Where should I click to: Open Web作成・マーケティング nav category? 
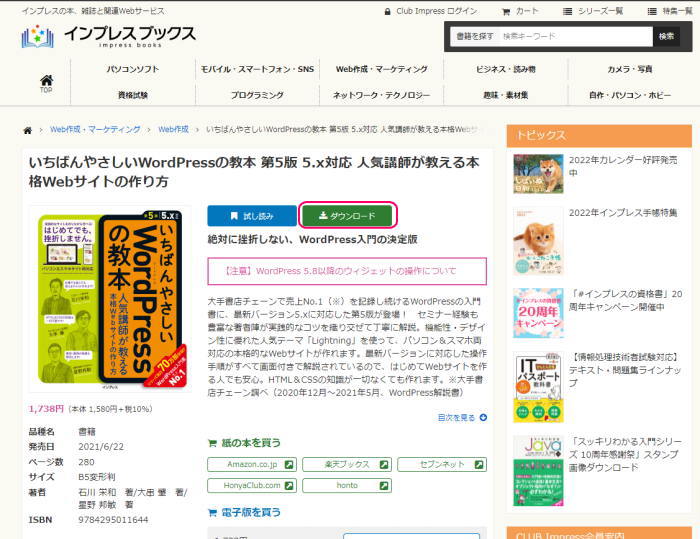[382, 69]
